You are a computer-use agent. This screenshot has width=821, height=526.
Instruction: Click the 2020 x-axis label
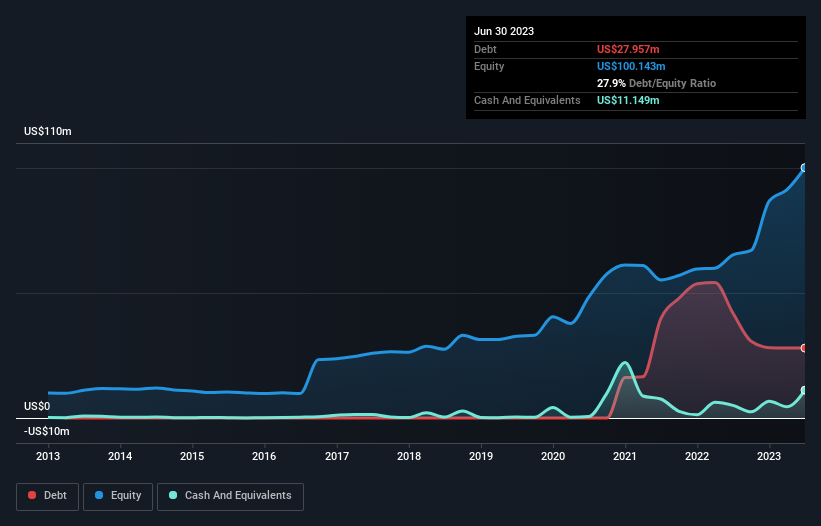pos(553,456)
